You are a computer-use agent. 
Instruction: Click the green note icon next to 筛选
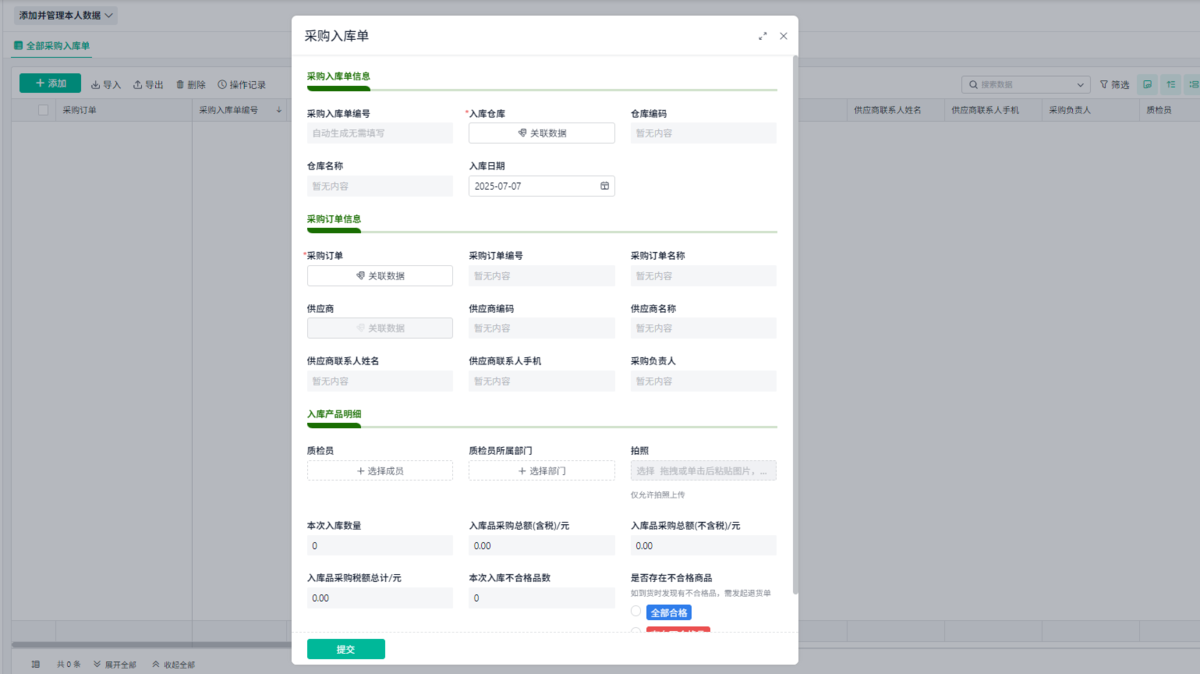(1147, 85)
